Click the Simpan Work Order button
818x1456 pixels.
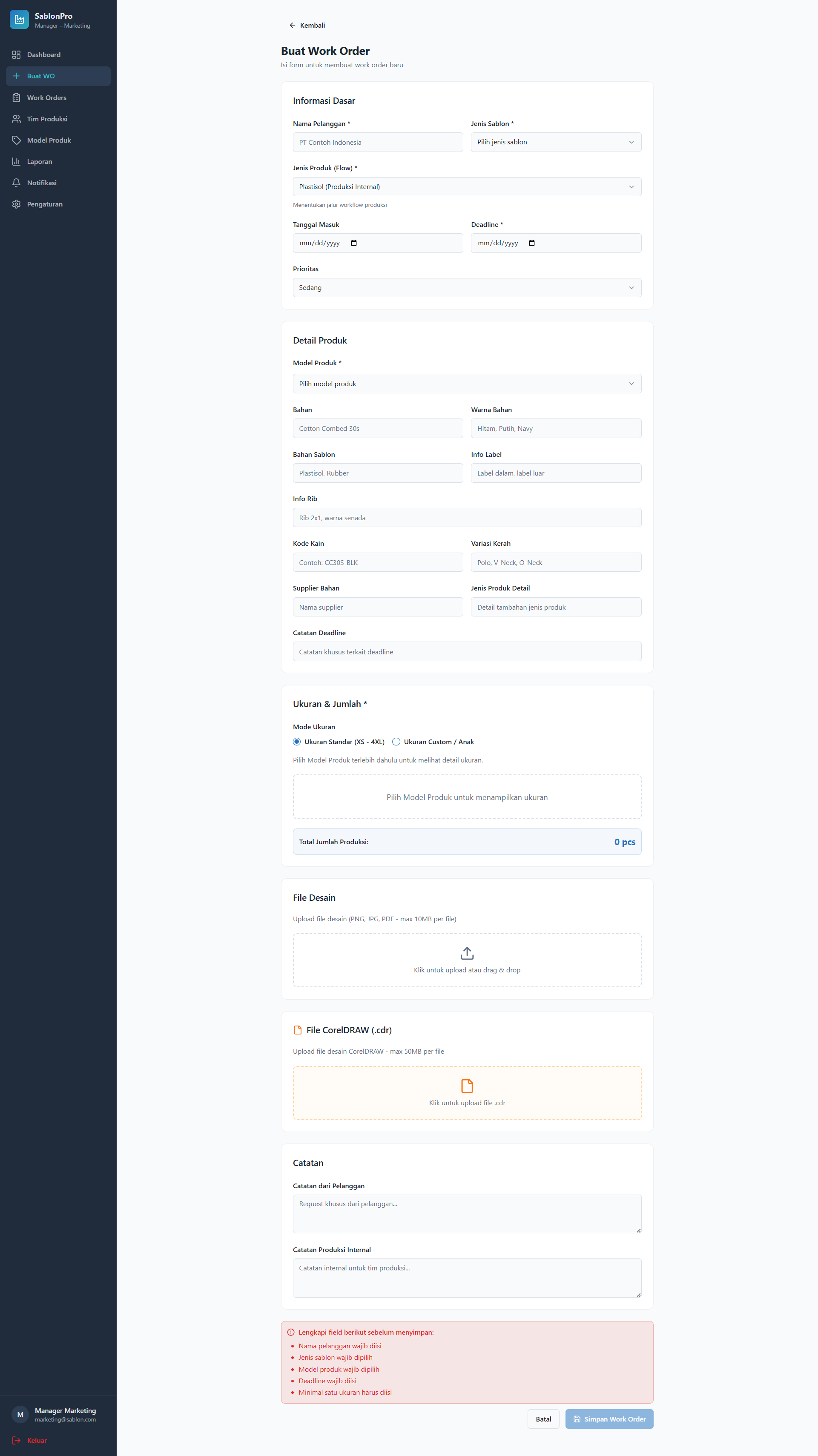click(x=609, y=1419)
